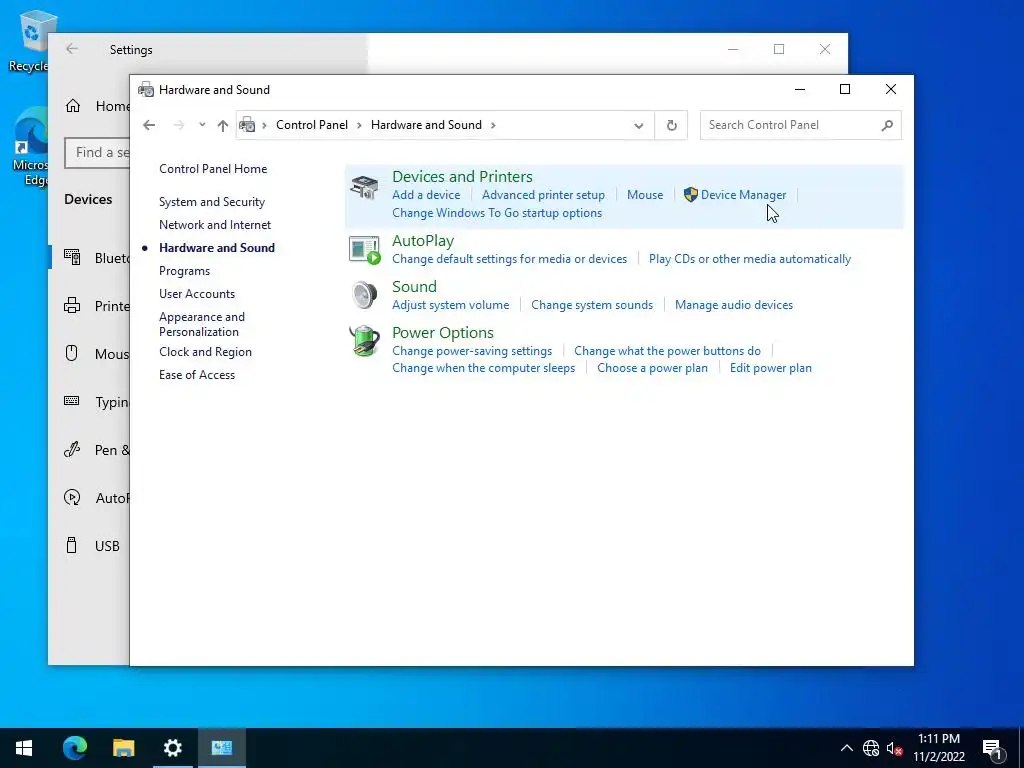Click Edit power plan link
Screen dimensions: 1024x768
point(771,368)
